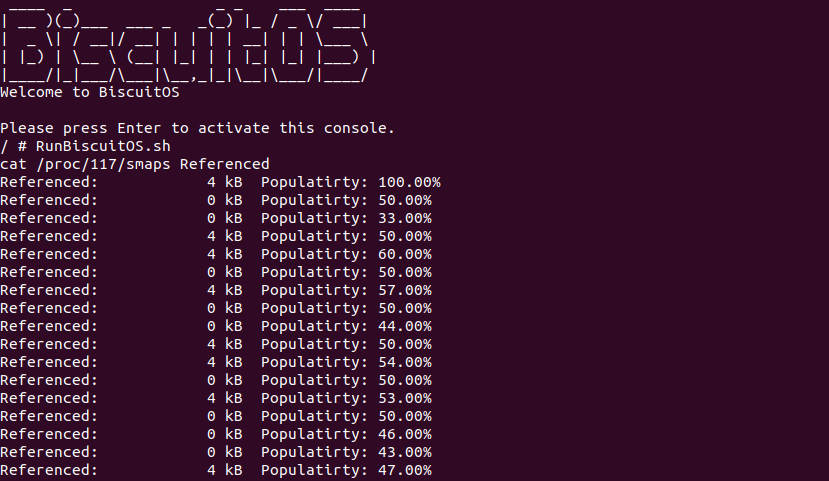Click the "cat" command word

(13, 164)
